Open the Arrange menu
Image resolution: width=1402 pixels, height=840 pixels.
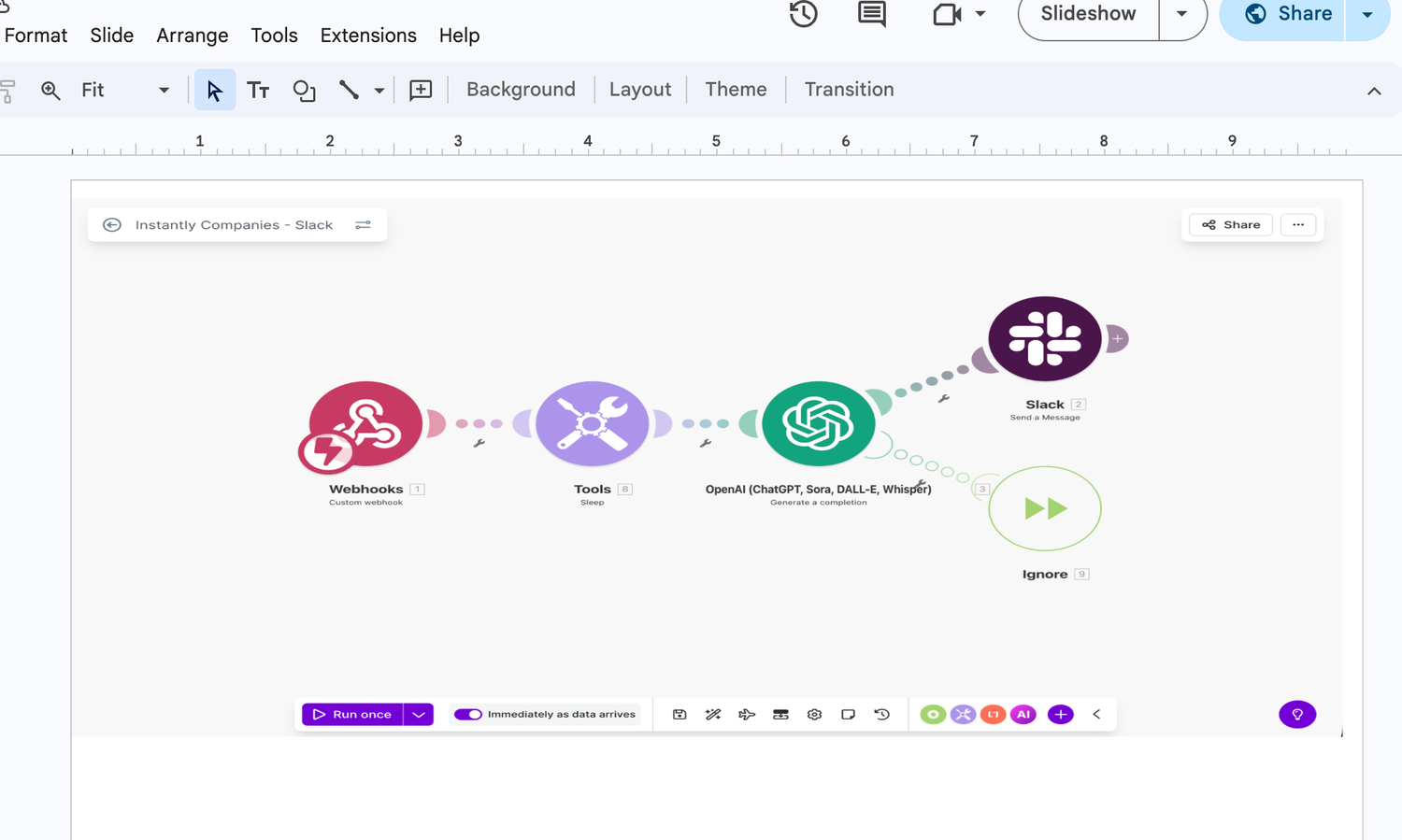tap(193, 36)
